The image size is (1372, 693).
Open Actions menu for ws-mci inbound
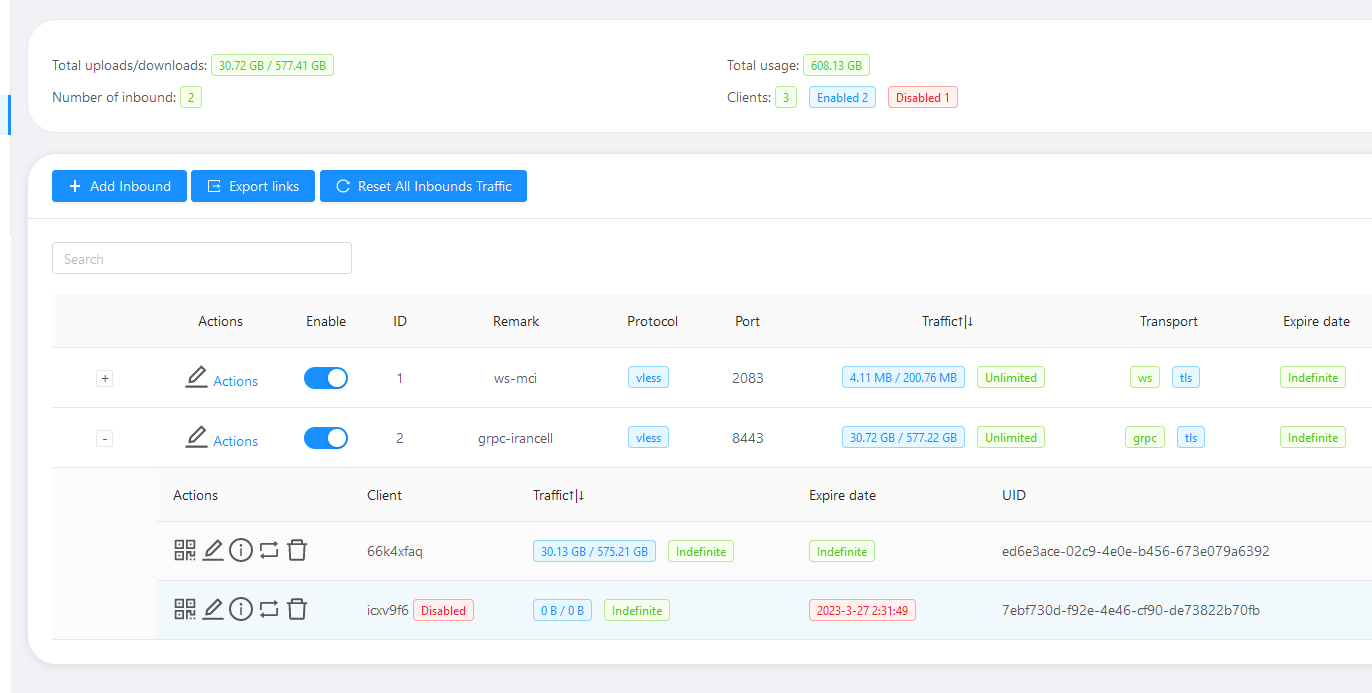(222, 380)
